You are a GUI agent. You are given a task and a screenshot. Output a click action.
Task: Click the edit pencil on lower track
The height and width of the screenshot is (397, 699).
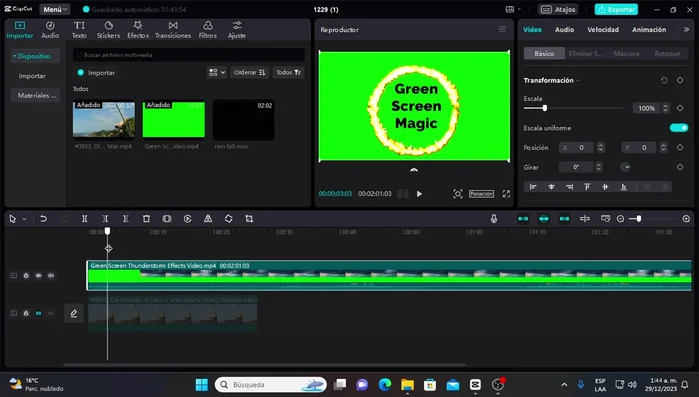(x=74, y=314)
